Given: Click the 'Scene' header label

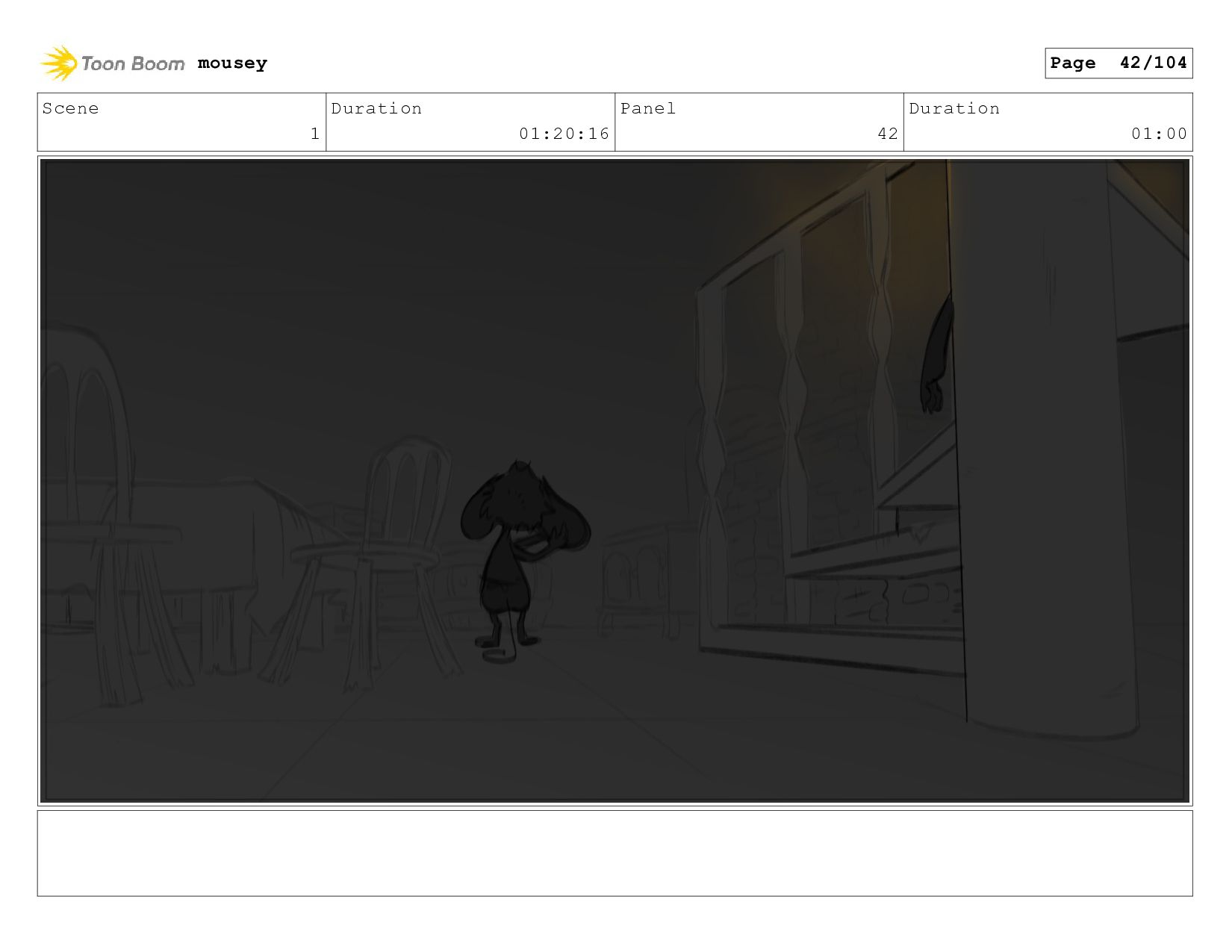Looking at the screenshot, I should (70, 108).
